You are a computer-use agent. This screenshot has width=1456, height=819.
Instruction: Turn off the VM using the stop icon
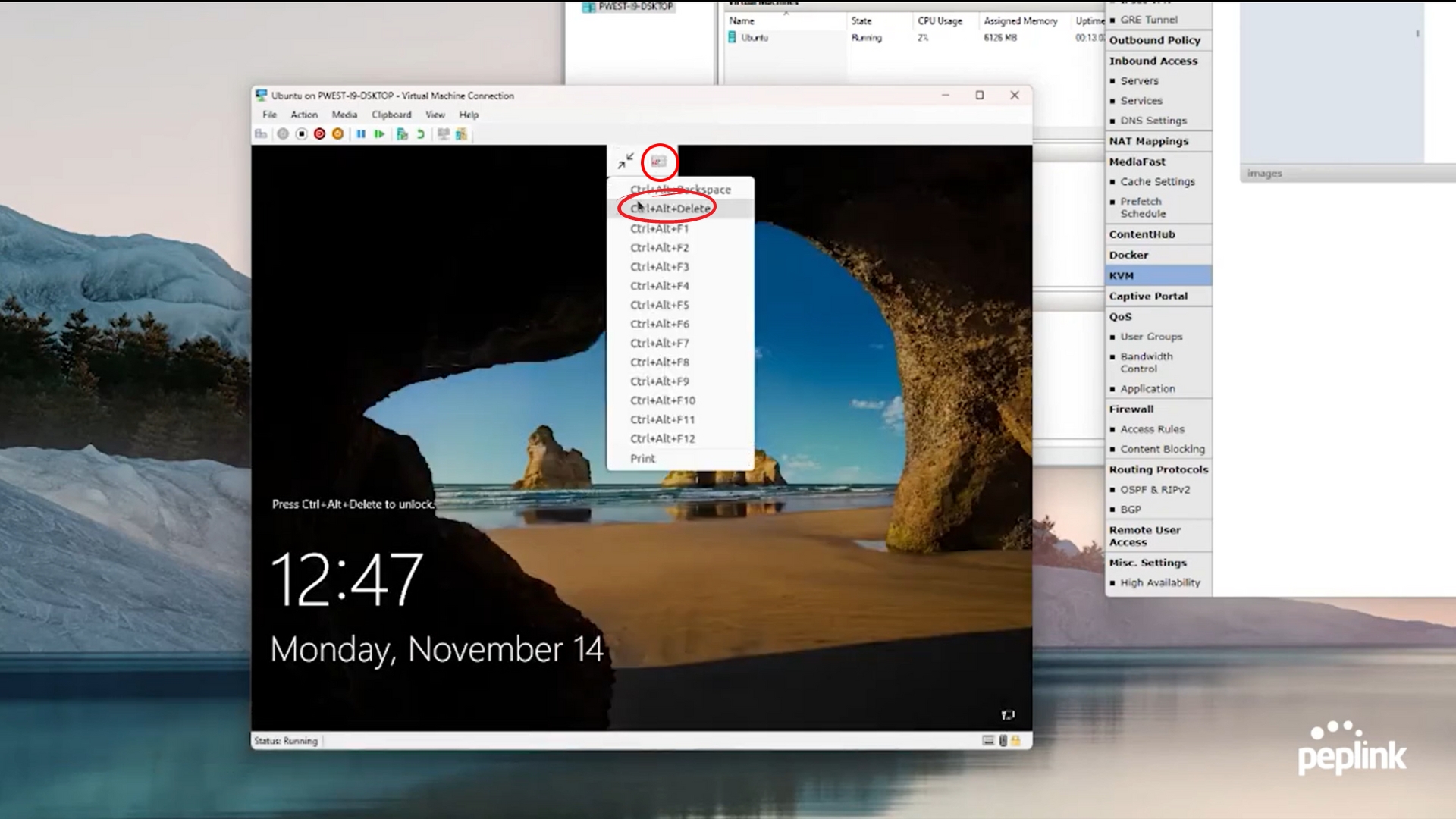[x=301, y=134]
